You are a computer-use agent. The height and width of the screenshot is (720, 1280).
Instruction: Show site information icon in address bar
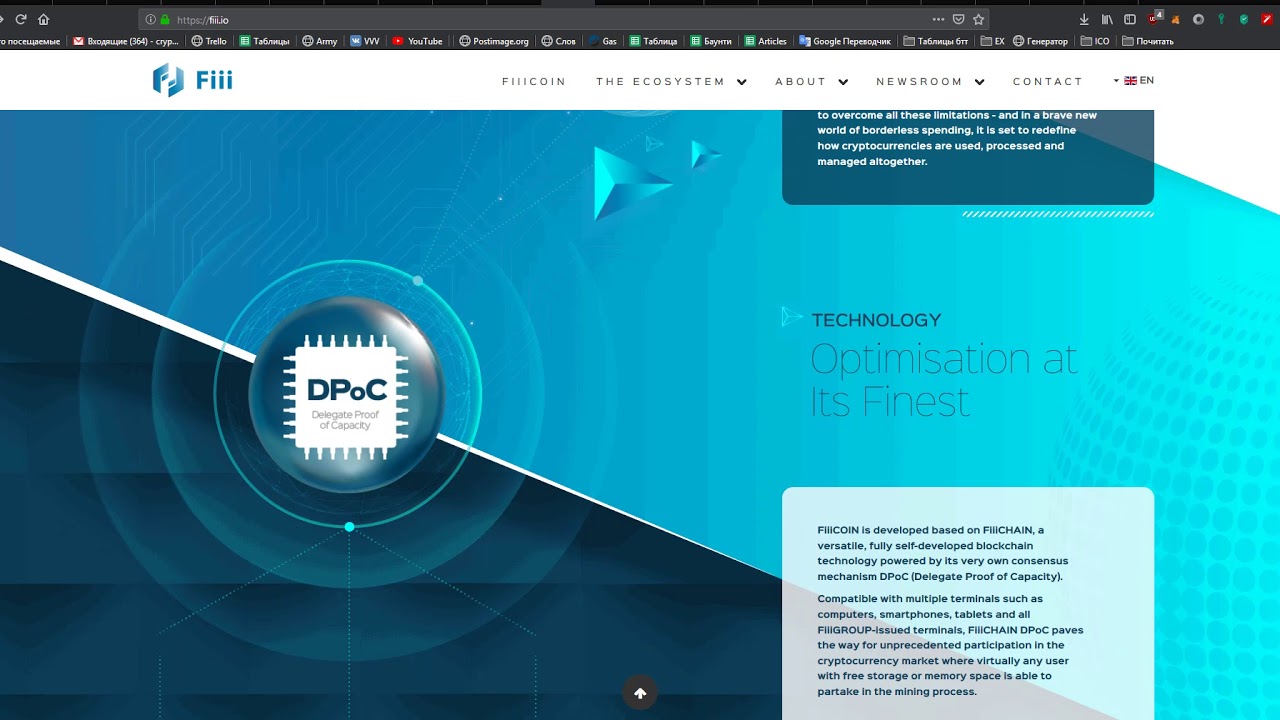coord(150,19)
